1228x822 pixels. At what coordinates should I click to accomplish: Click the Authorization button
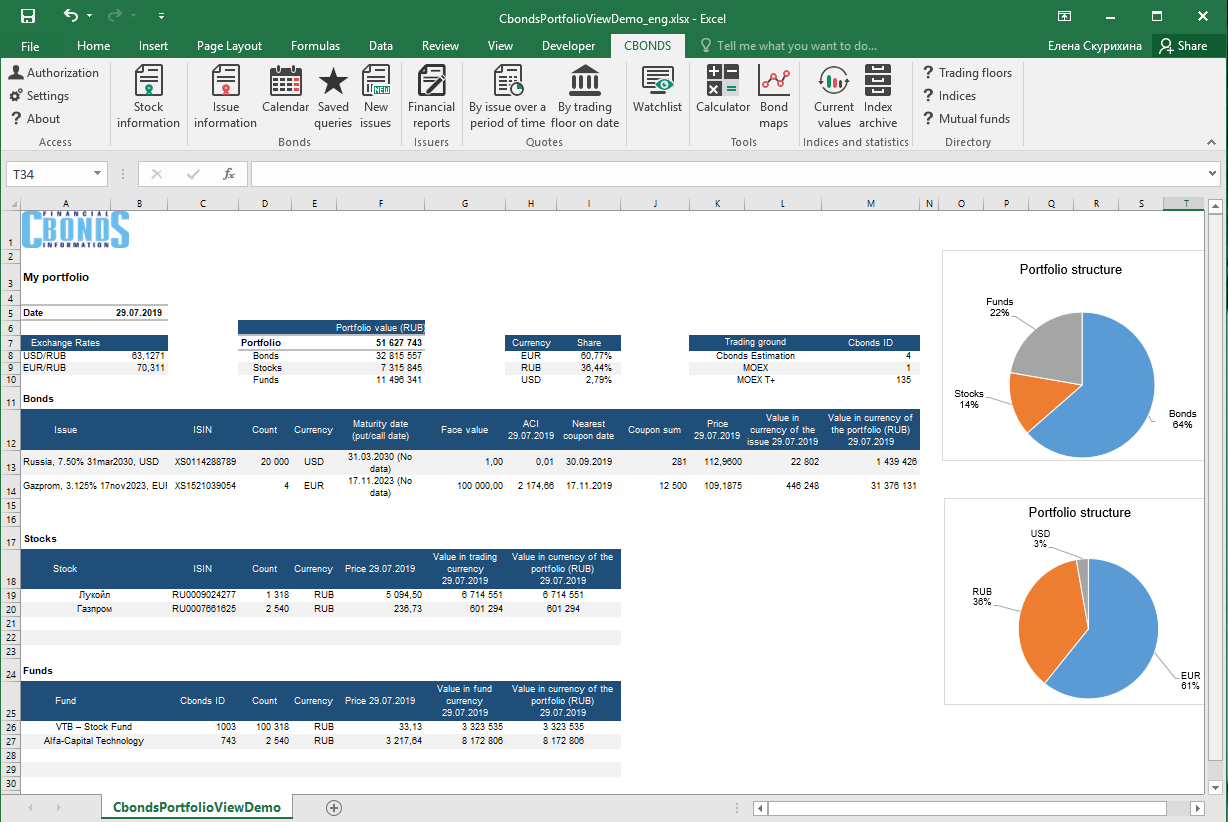point(54,73)
